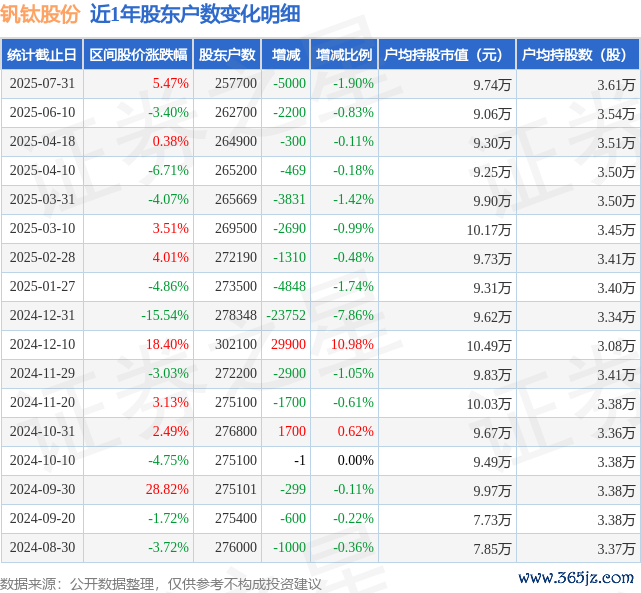Image resolution: width=641 pixels, height=593 pixels.
Task: Select the date cell 2025-04-18
Action: [x=43, y=141]
